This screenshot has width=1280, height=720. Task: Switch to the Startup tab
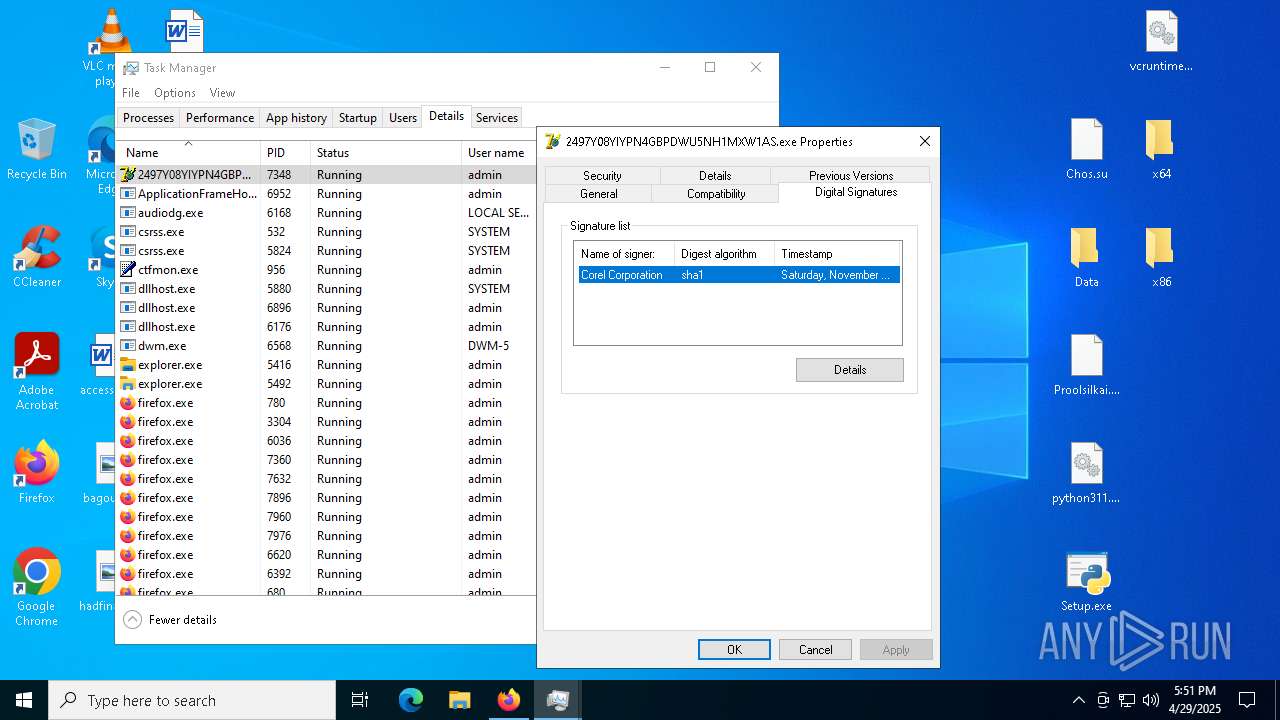tap(357, 118)
